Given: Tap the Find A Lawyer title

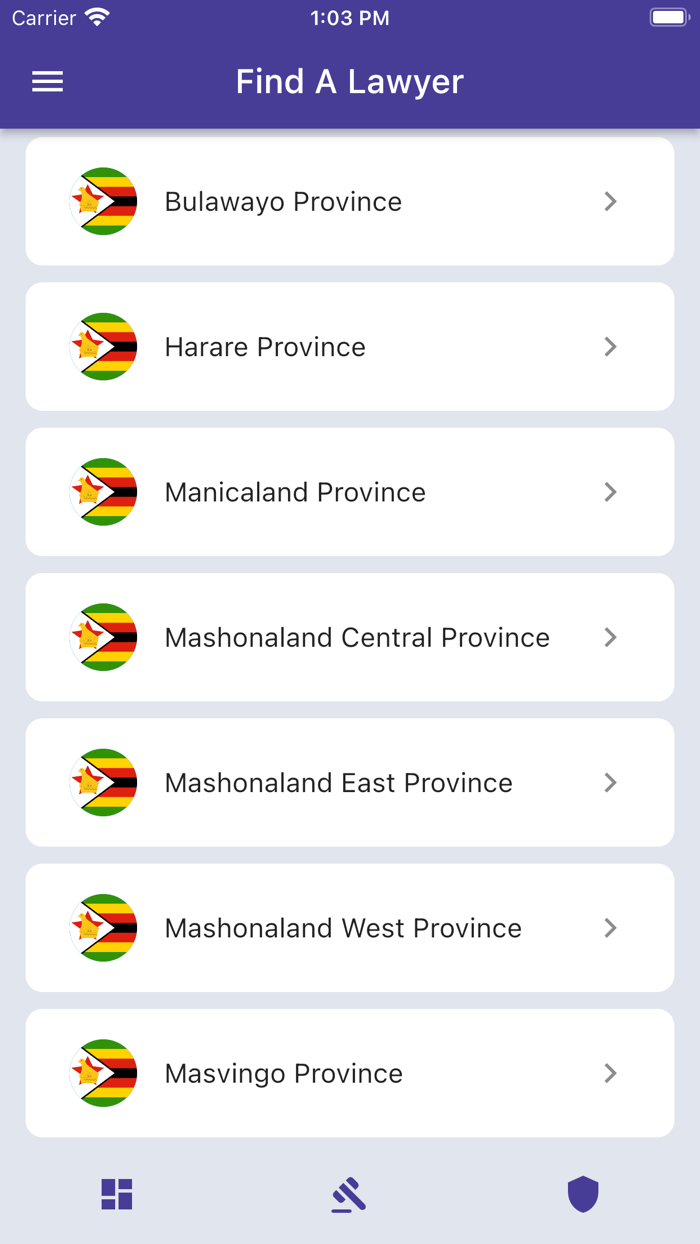Looking at the screenshot, I should 350,82.
